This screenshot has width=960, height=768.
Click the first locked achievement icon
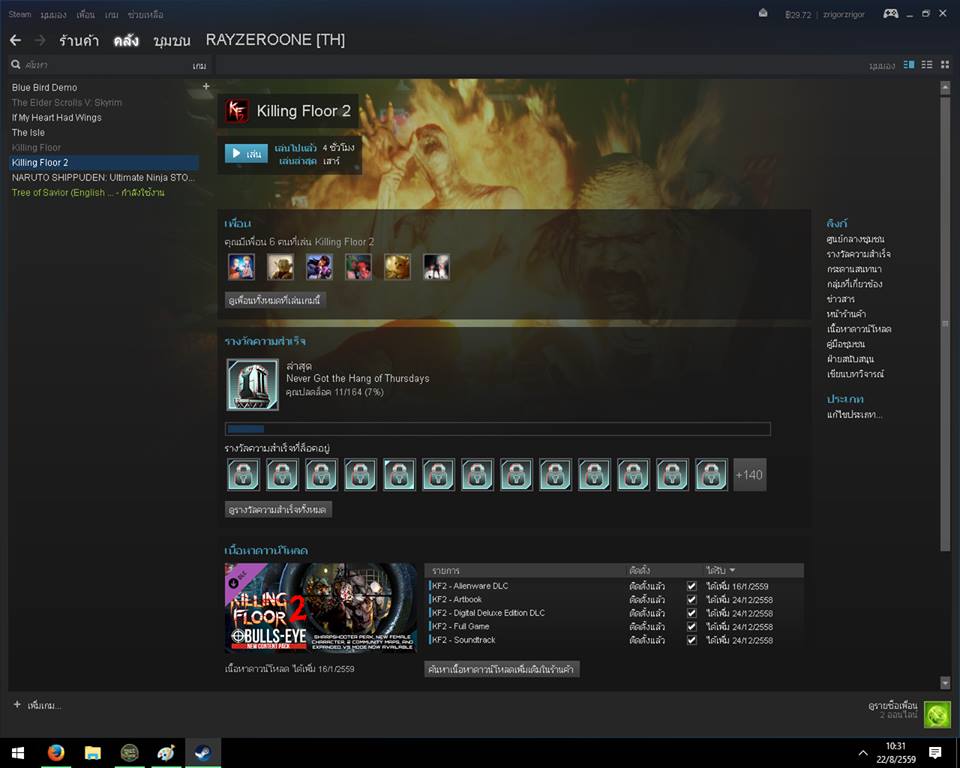tap(244, 475)
